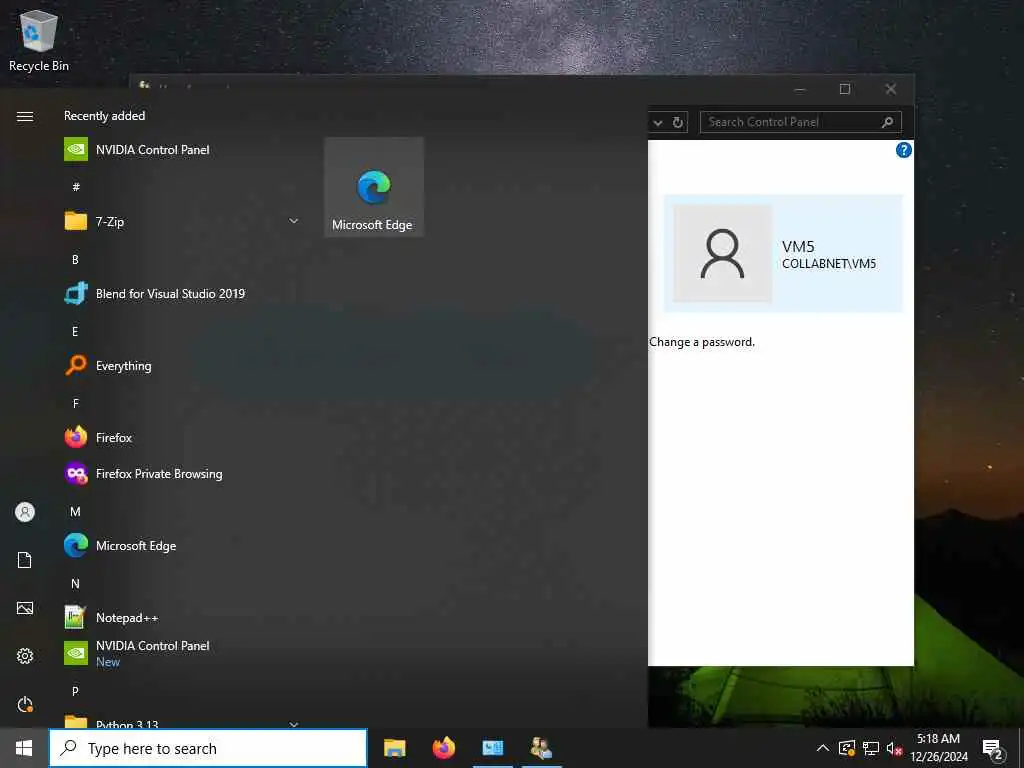Open Firefox from the taskbar
Image resolution: width=1024 pixels, height=768 pixels.
coord(443,748)
